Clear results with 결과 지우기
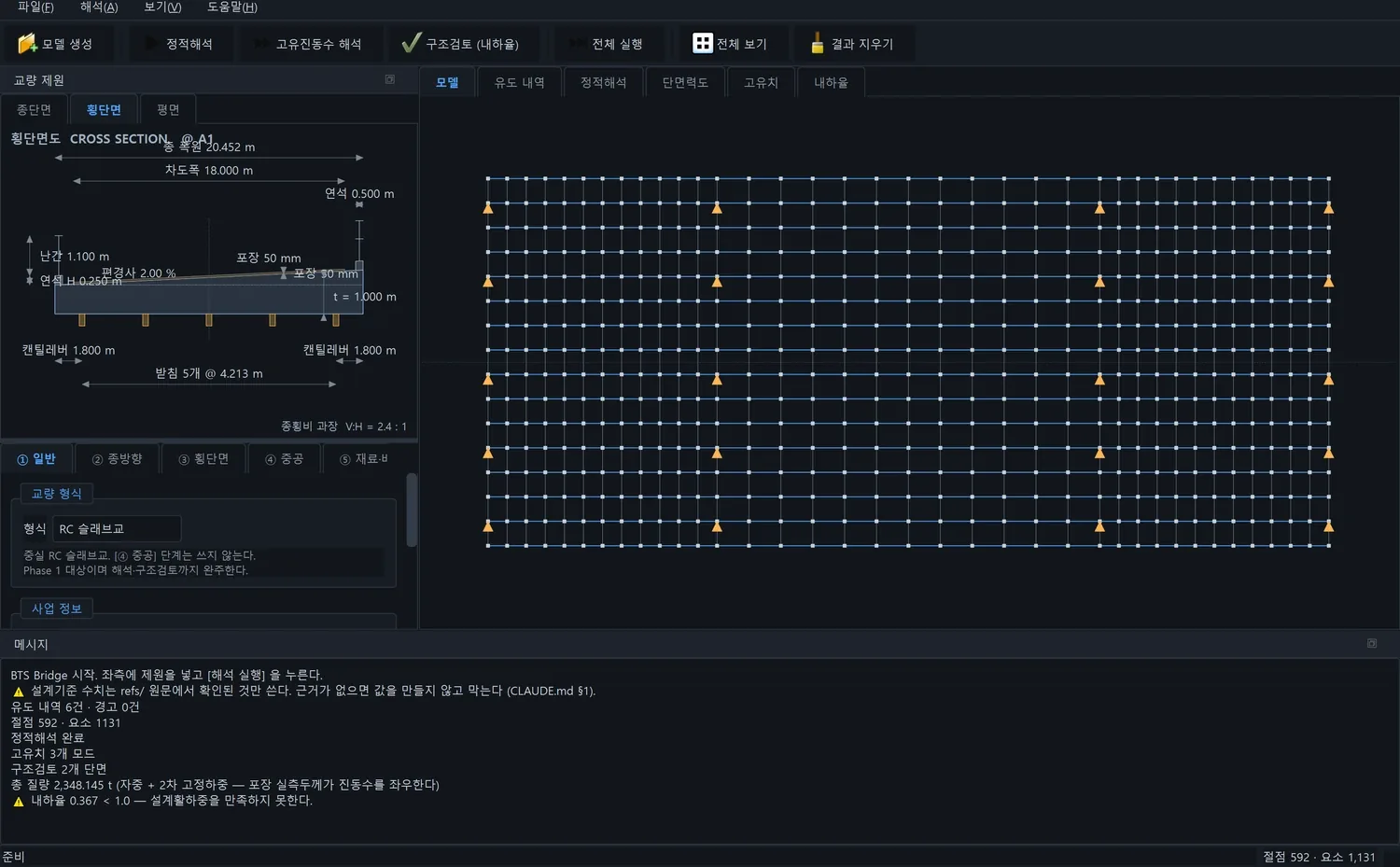This screenshot has width=1400, height=867. tap(852, 44)
